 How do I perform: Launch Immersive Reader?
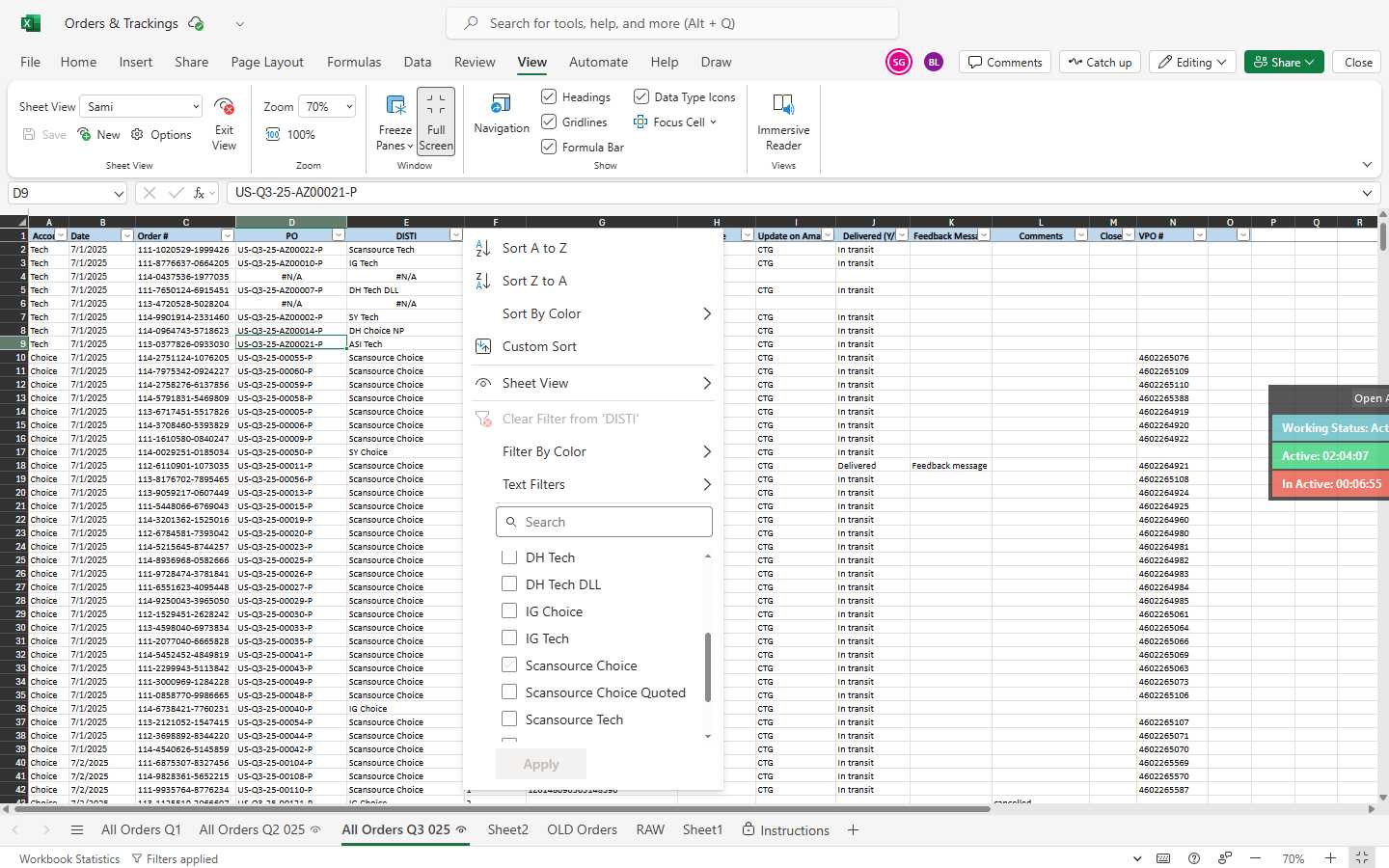pos(783,122)
